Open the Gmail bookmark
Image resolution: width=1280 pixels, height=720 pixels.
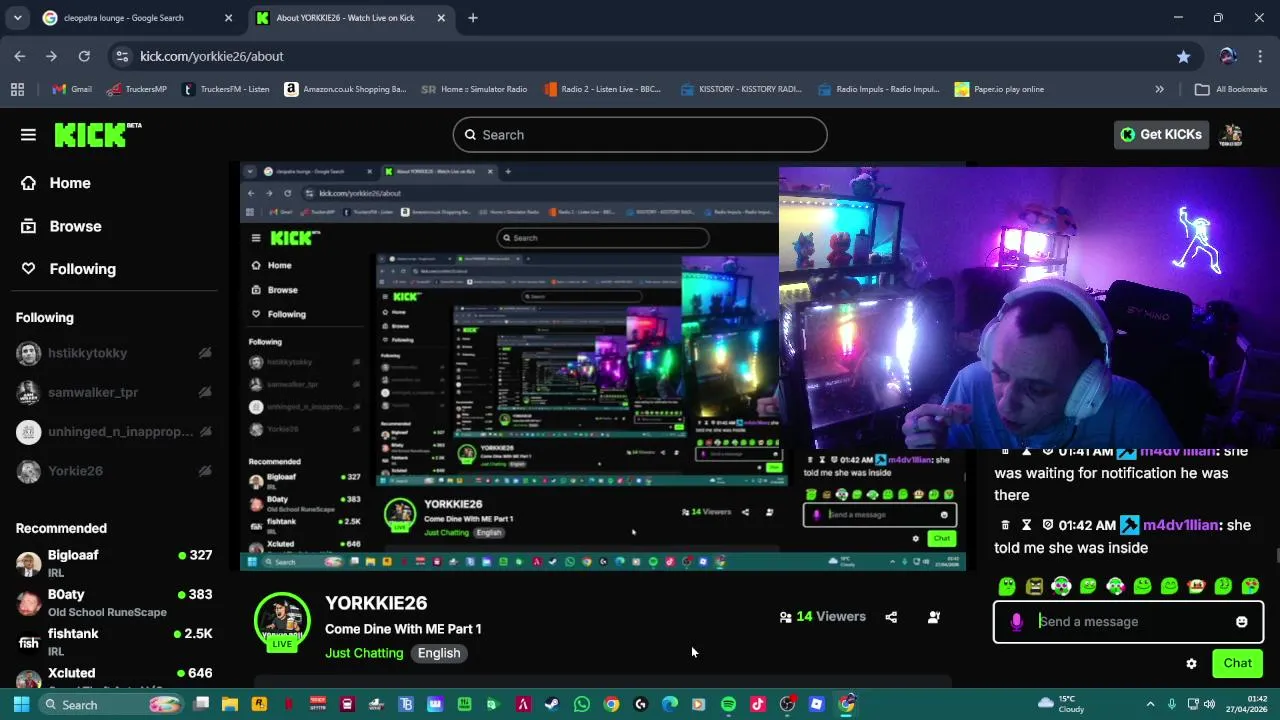pyautogui.click(x=72, y=89)
